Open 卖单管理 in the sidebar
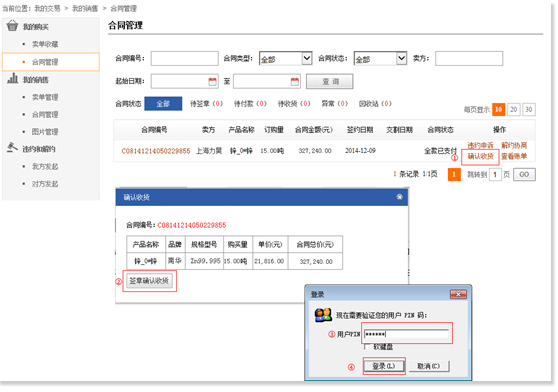The height and width of the screenshot is (392, 558). click(45, 97)
